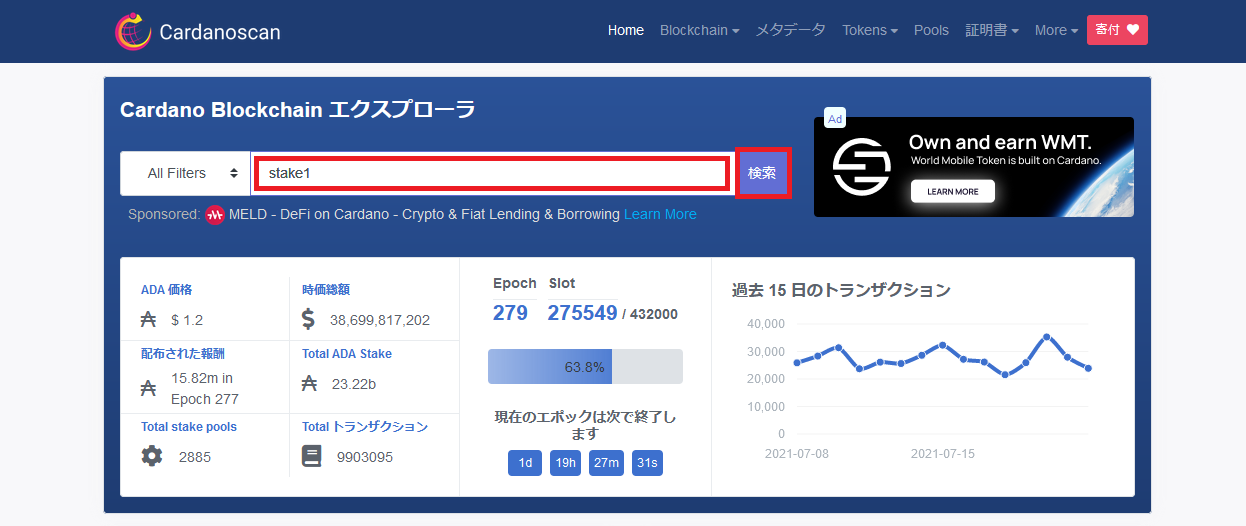1246x526 pixels.
Task: Click the MELD sponsor logo icon
Action: [x=215, y=215]
